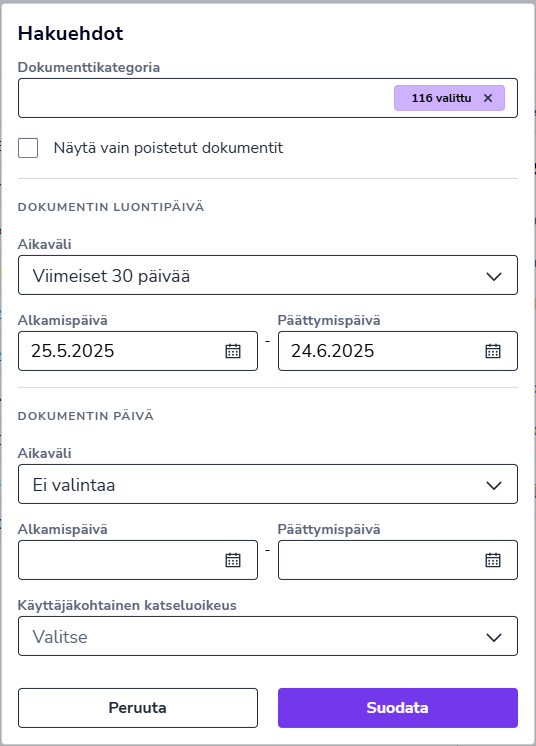The image size is (536, 746).
Task: Expand the Viimeiset 30 päivää dropdown
Action: 268,275
